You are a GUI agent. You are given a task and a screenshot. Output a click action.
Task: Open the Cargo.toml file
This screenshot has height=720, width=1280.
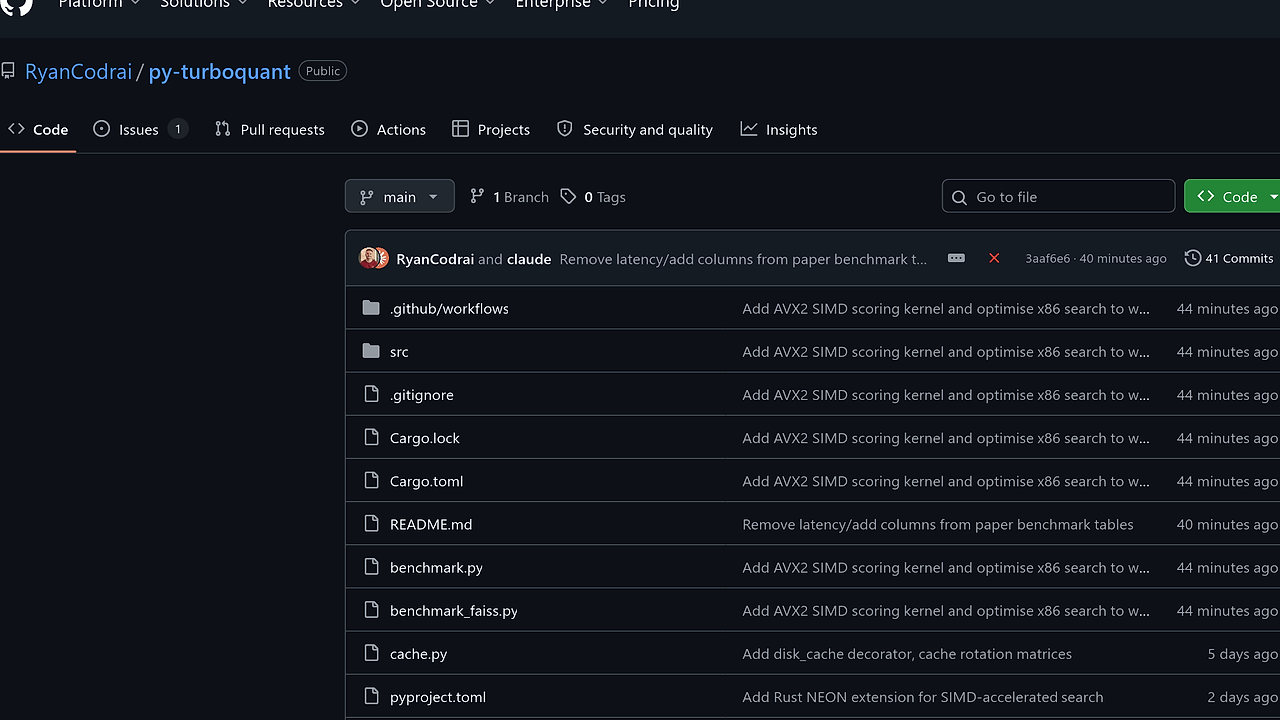426,480
